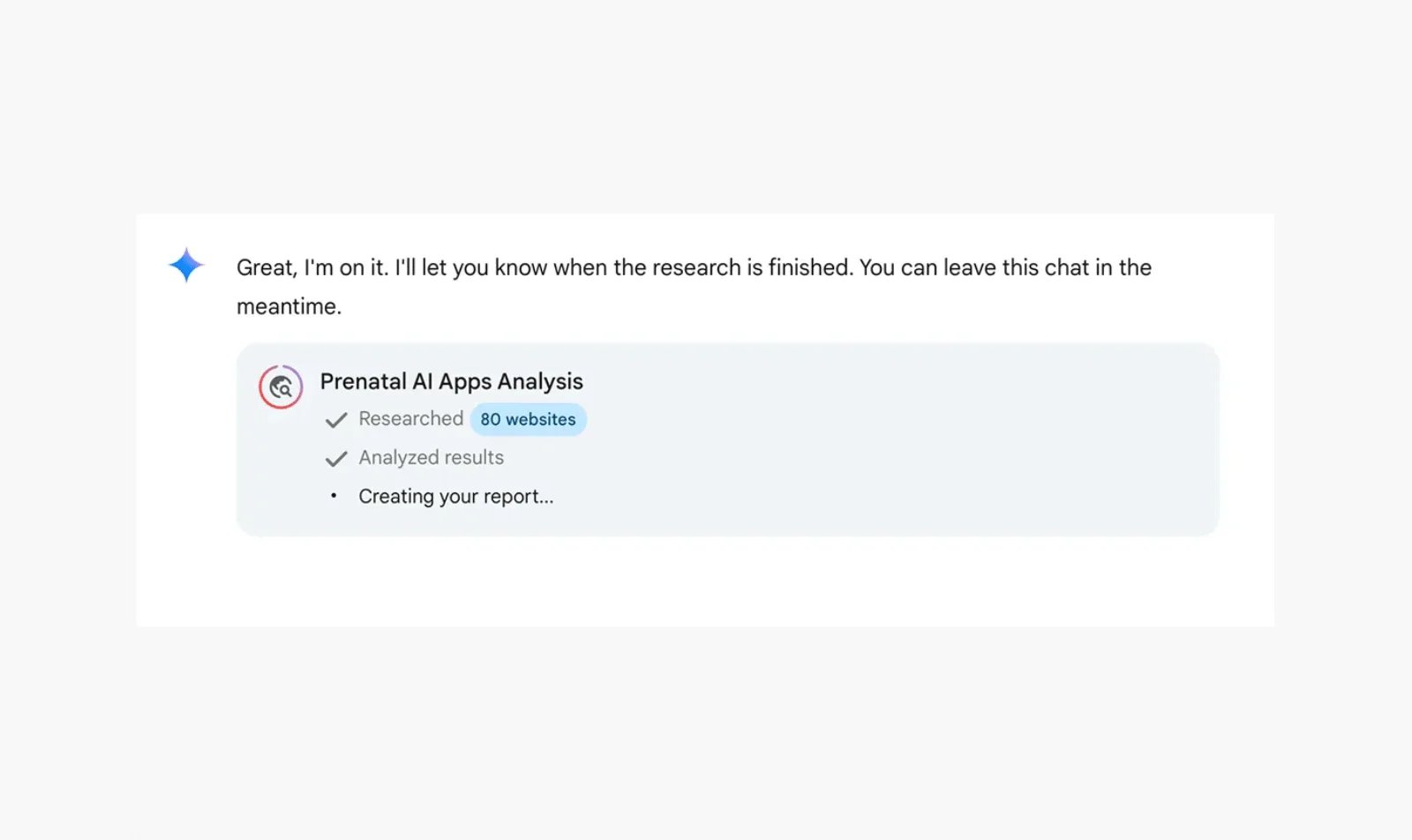Select the Researched step label
Screen dimensions: 1412x840
[x=410, y=419]
